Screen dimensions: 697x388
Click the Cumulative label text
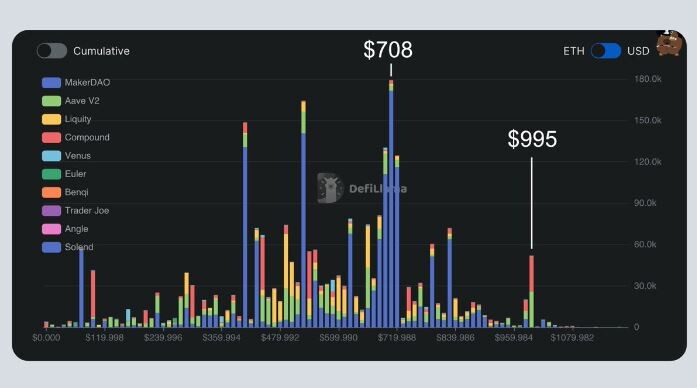click(101, 51)
